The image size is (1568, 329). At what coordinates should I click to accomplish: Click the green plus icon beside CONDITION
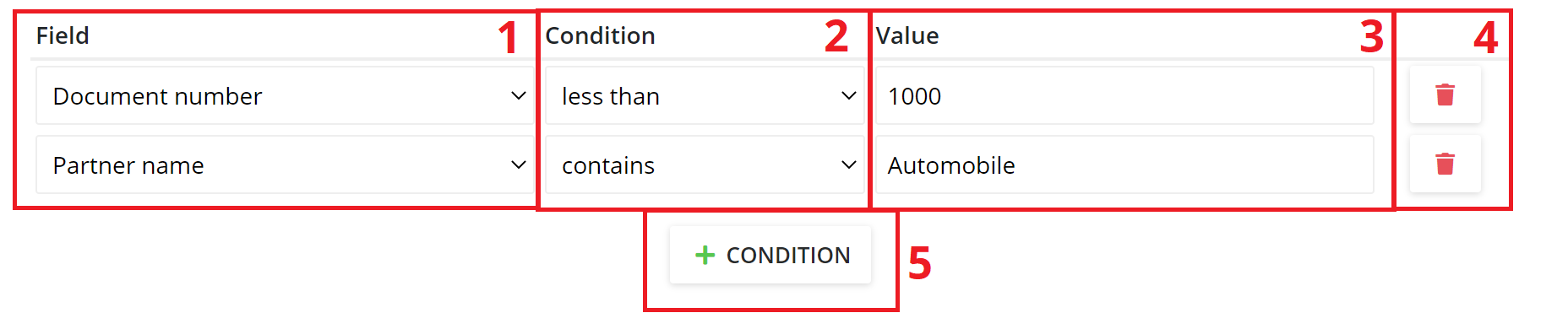click(705, 255)
